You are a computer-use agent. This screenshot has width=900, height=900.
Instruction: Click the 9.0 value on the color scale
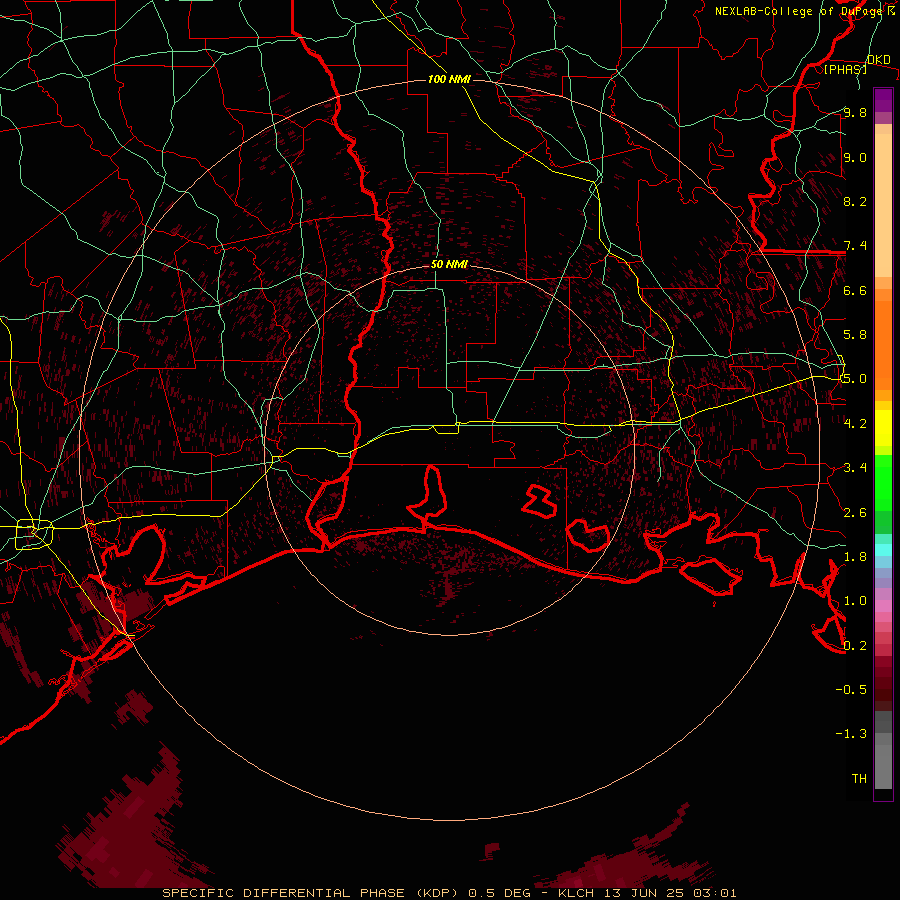pyautogui.click(x=855, y=157)
